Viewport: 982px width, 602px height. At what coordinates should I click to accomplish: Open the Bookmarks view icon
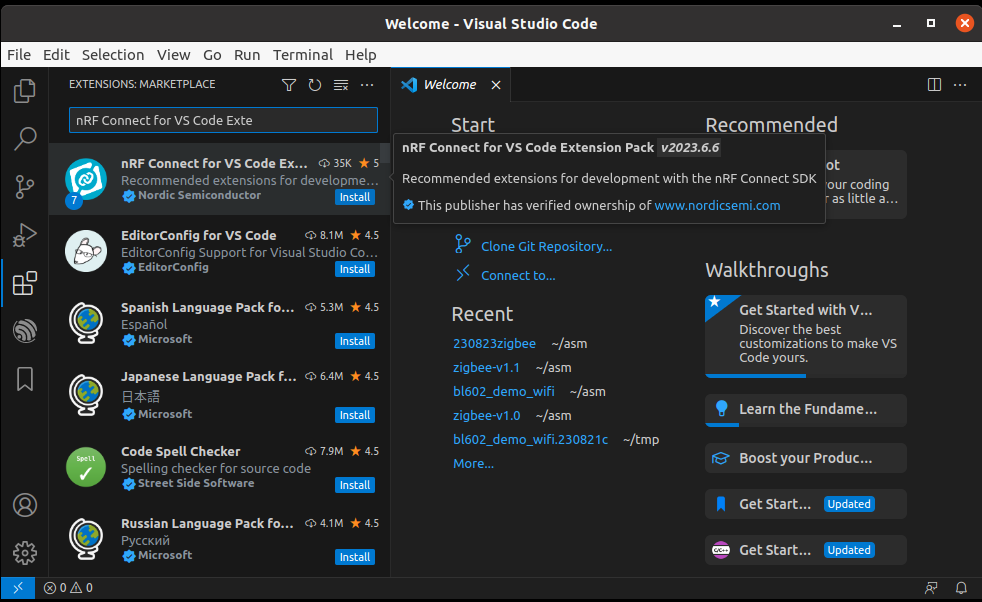point(24,379)
